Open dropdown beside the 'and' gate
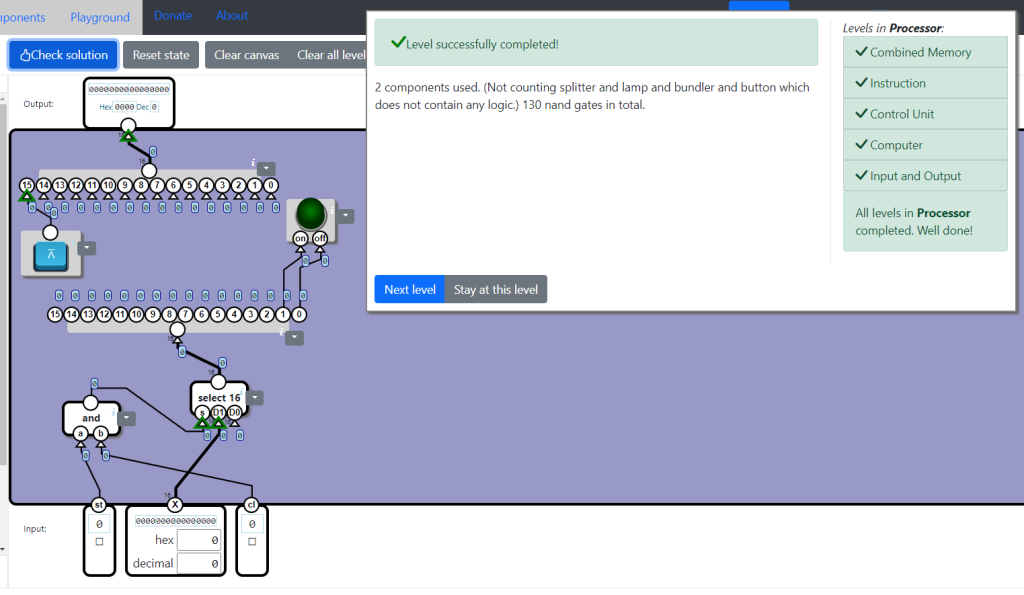This screenshot has width=1024, height=595. (x=129, y=418)
